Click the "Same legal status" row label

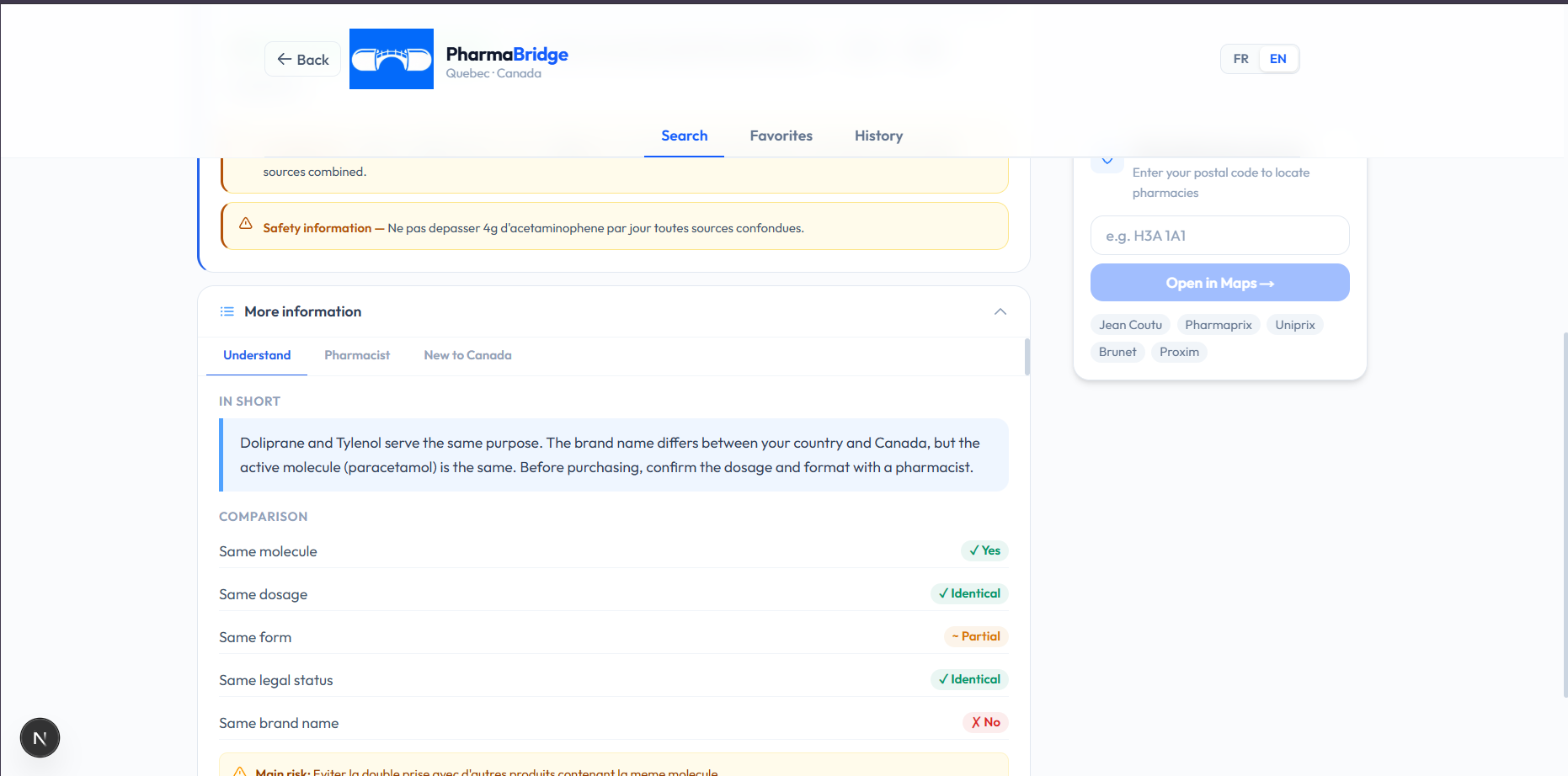(x=275, y=680)
